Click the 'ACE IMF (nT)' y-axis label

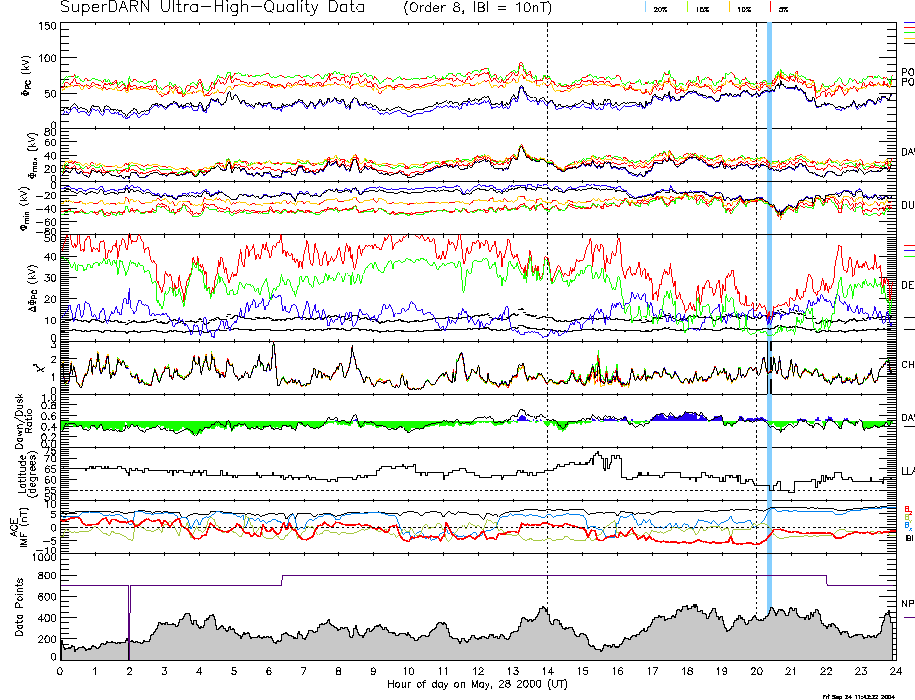[19, 527]
